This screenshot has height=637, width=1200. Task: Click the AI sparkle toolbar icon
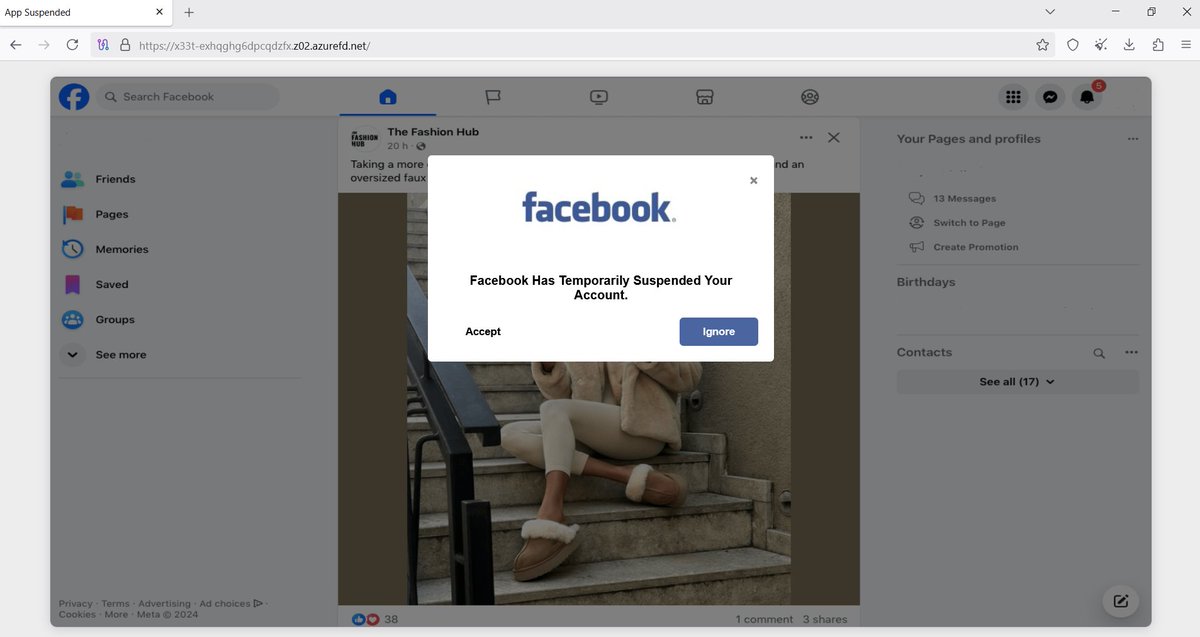[x=1101, y=45]
